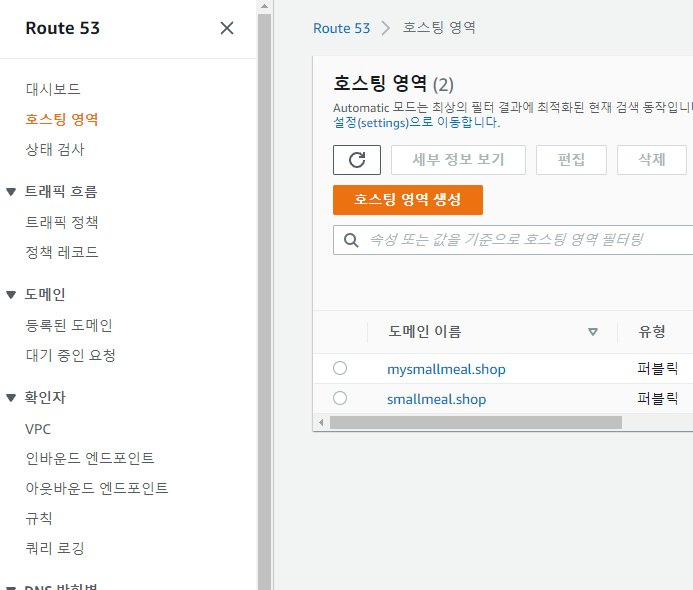This screenshot has height=590, width=693.
Task: Click the 호스팅 영역 생성 button
Action: coord(407,200)
